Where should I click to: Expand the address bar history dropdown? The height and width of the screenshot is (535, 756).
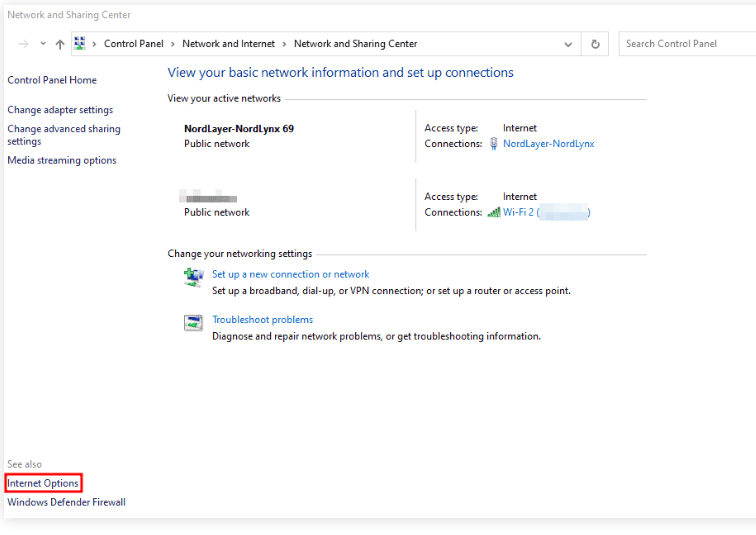point(569,44)
